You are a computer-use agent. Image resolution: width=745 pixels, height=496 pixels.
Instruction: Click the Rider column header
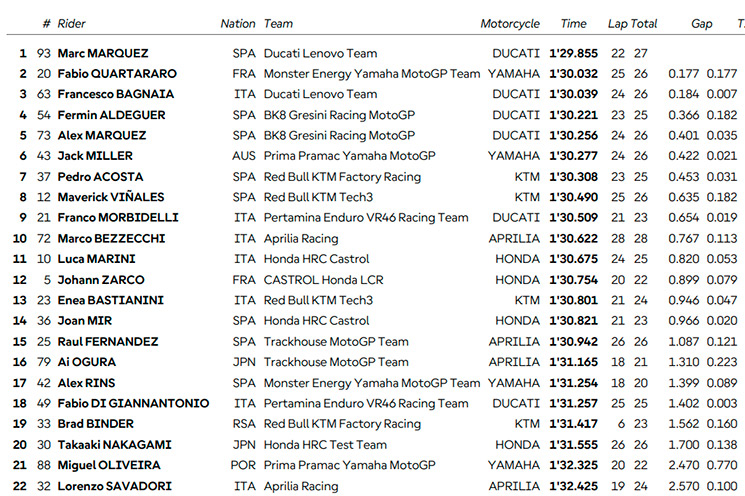(71, 24)
